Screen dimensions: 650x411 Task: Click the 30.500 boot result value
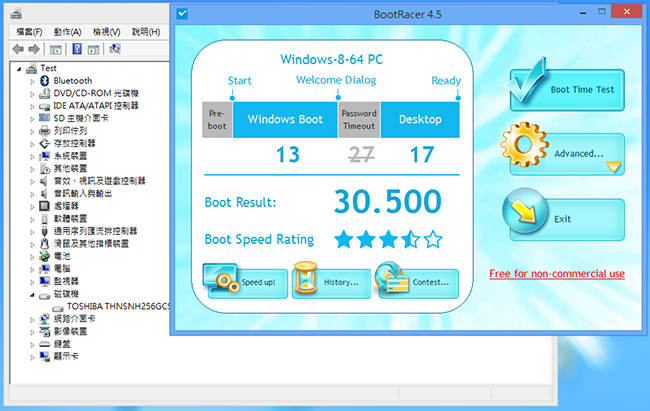point(388,202)
